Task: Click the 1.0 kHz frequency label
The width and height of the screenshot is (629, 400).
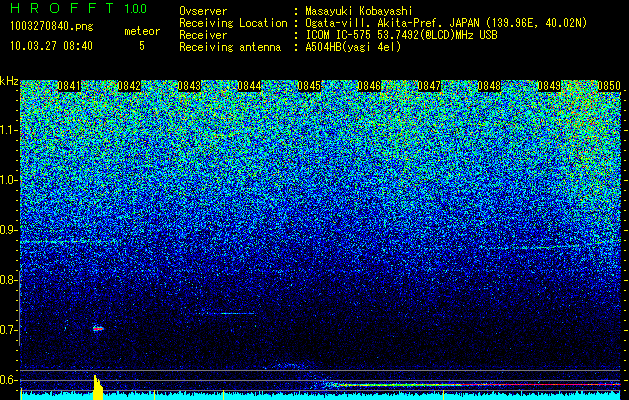Action: [7, 180]
